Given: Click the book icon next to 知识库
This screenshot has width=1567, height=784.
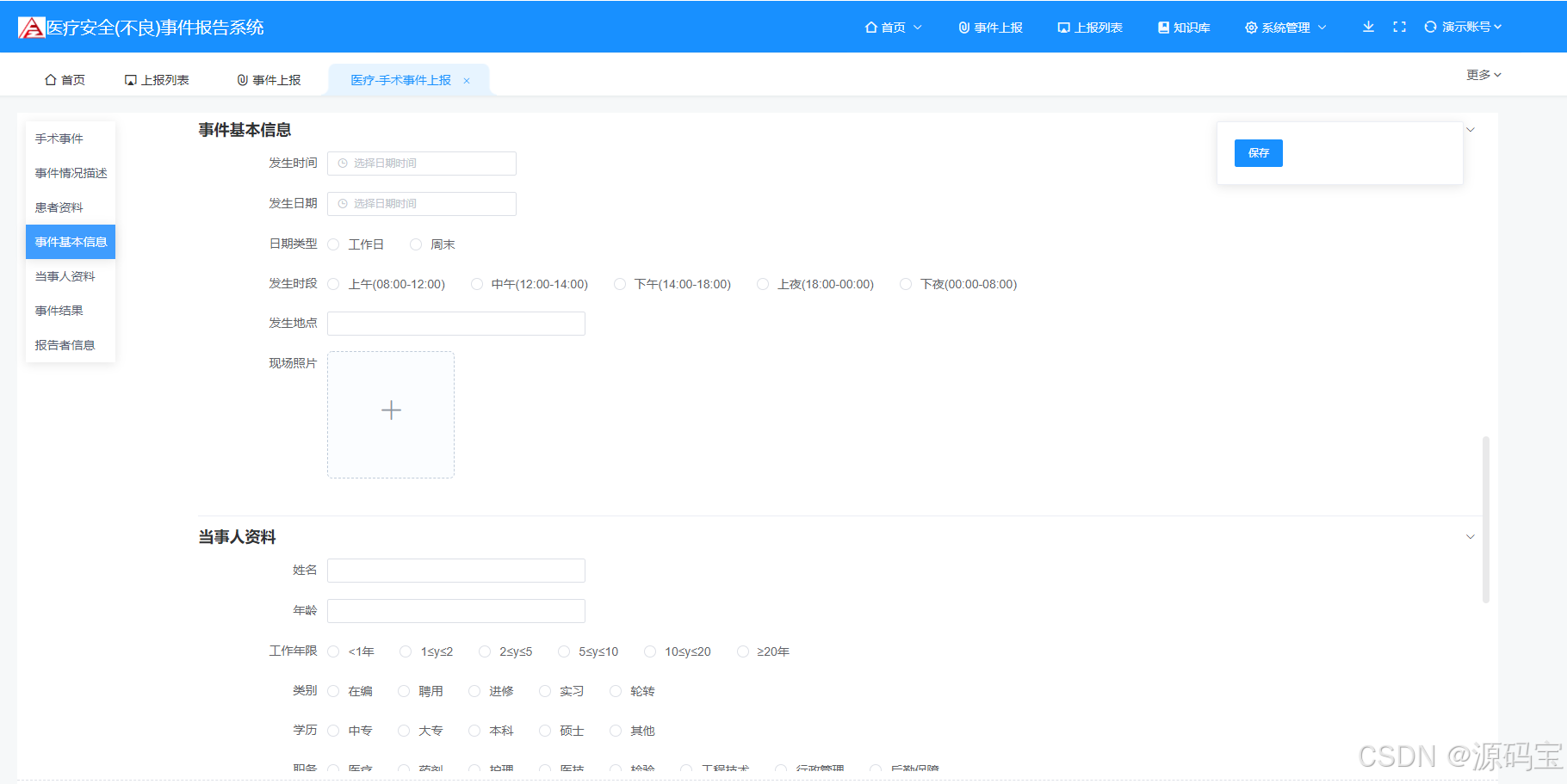Looking at the screenshot, I should click(x=1164, y=28).
